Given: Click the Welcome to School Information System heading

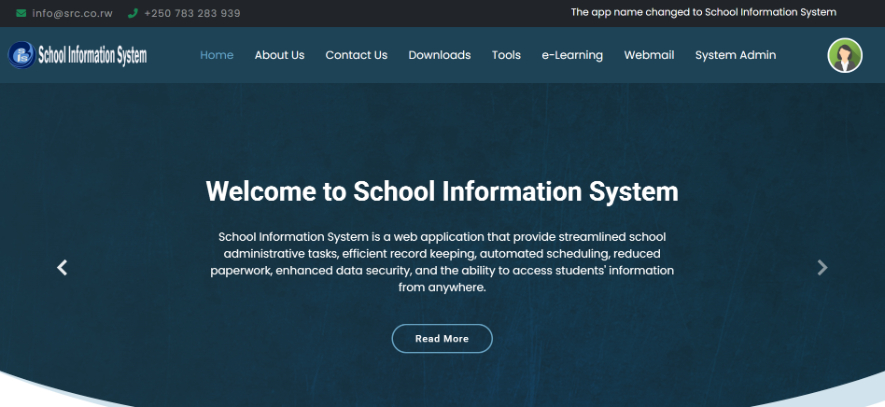Looking at the screenshot, I should 442,191.
